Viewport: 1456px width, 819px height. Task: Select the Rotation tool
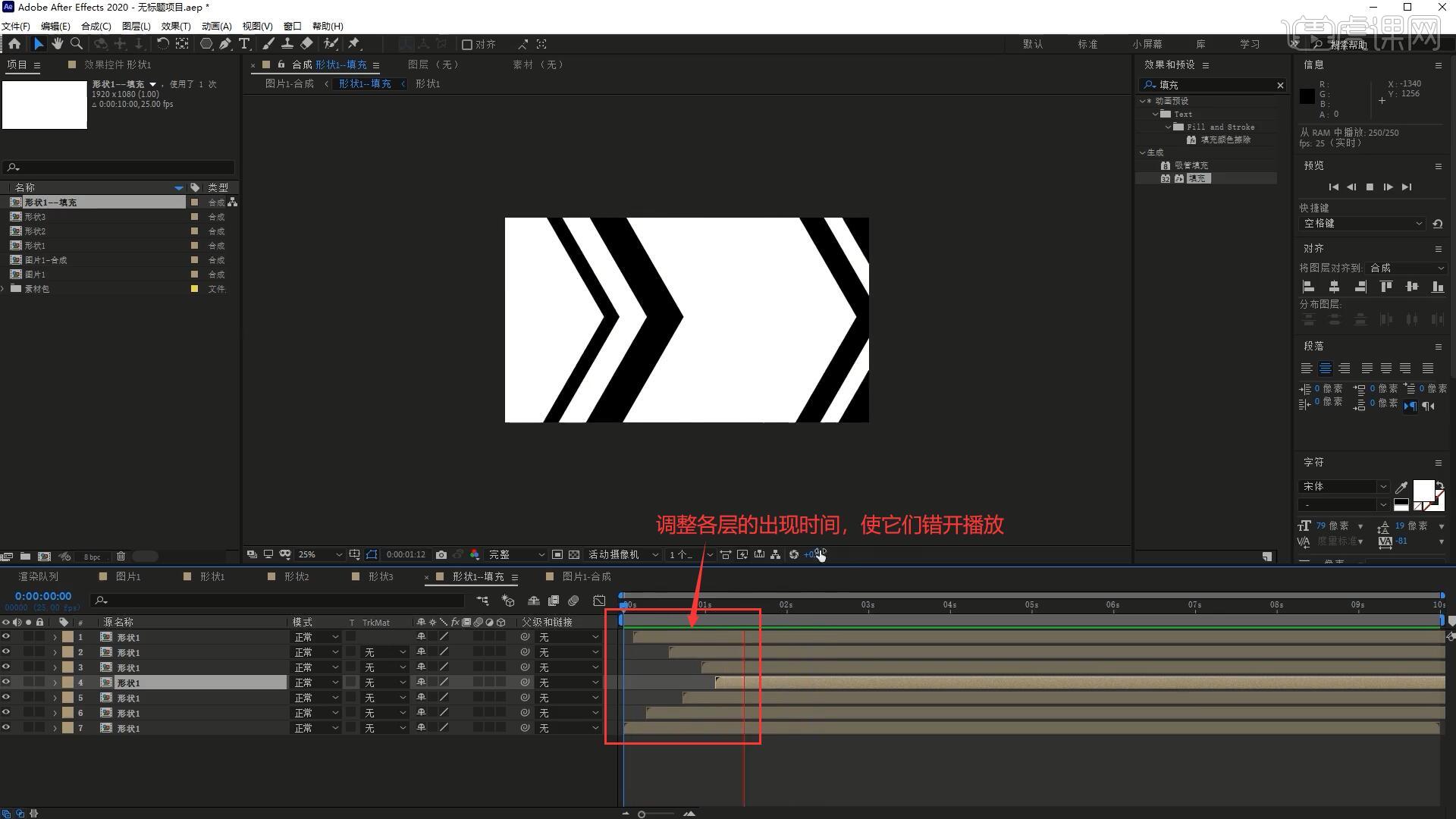click(x=162, y=44)
